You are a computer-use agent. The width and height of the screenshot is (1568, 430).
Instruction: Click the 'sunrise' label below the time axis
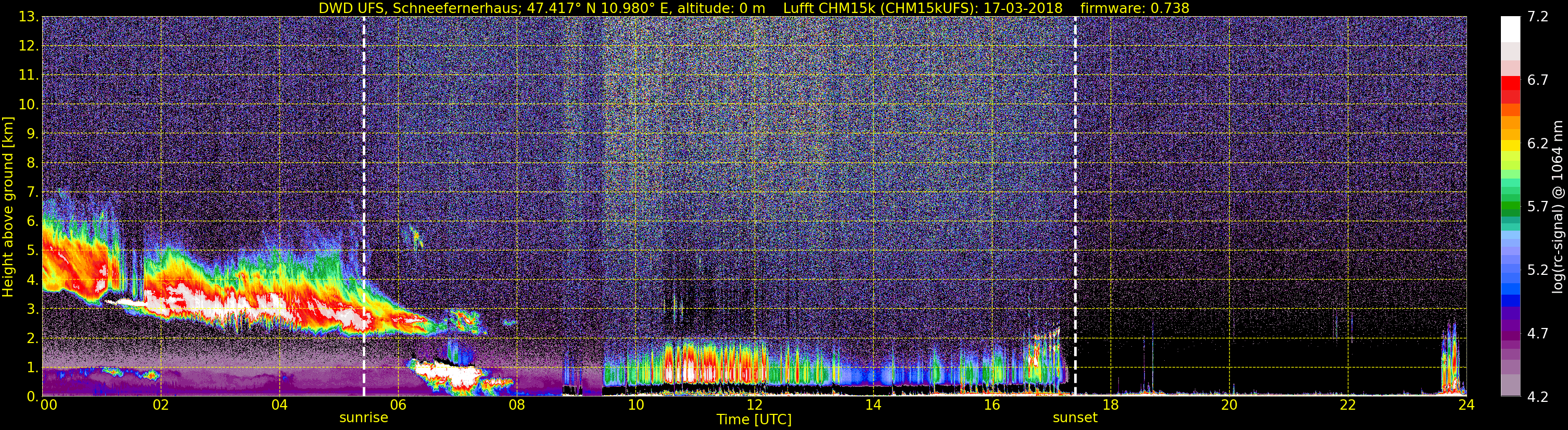click(363, 418)
